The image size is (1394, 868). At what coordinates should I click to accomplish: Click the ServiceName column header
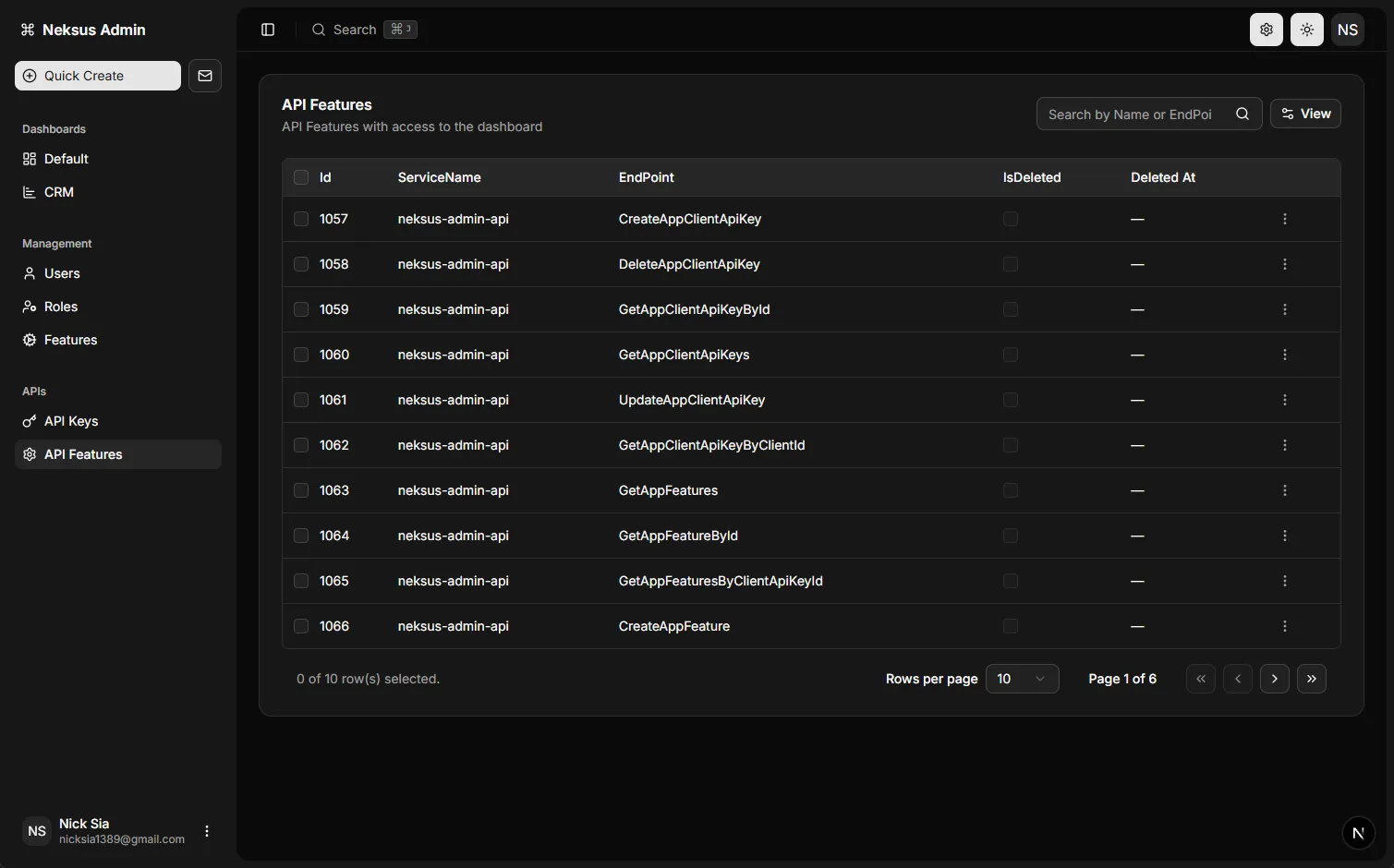439,177
